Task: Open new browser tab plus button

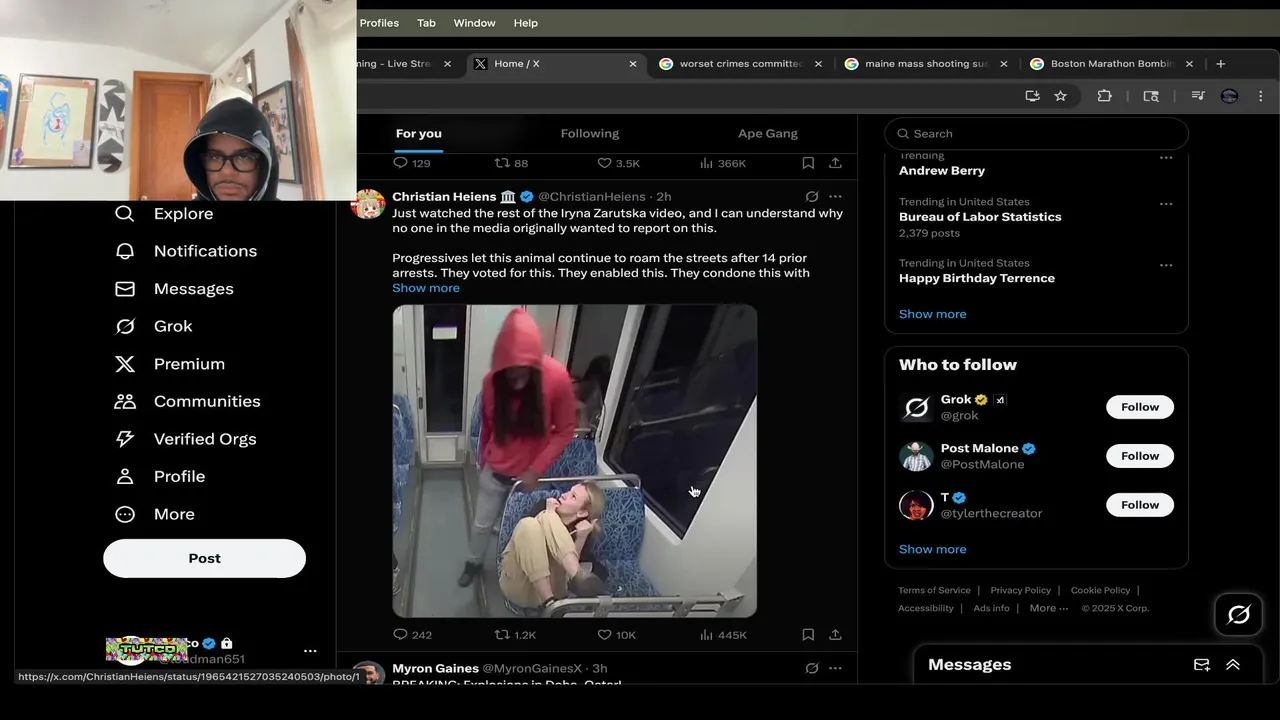Action: [1220, 64]
